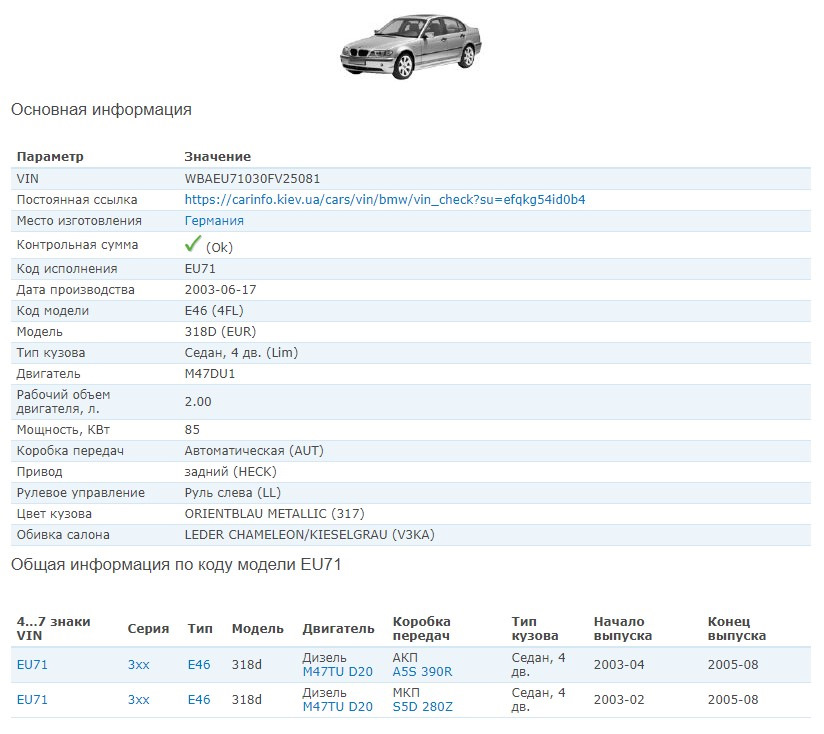Open EU71 link in the МКП row

pyautogui.click(x=32, y=700)
